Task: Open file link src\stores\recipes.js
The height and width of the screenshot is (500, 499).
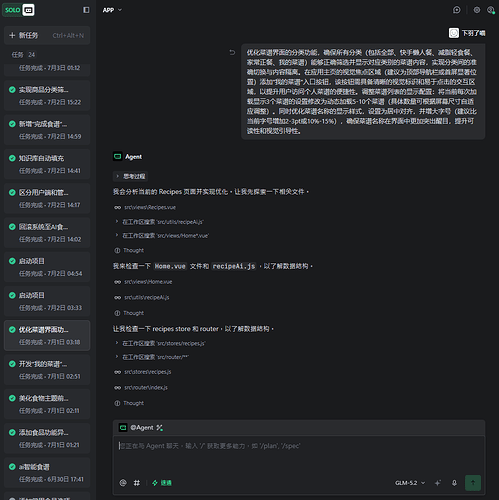Action: point(148,372)
